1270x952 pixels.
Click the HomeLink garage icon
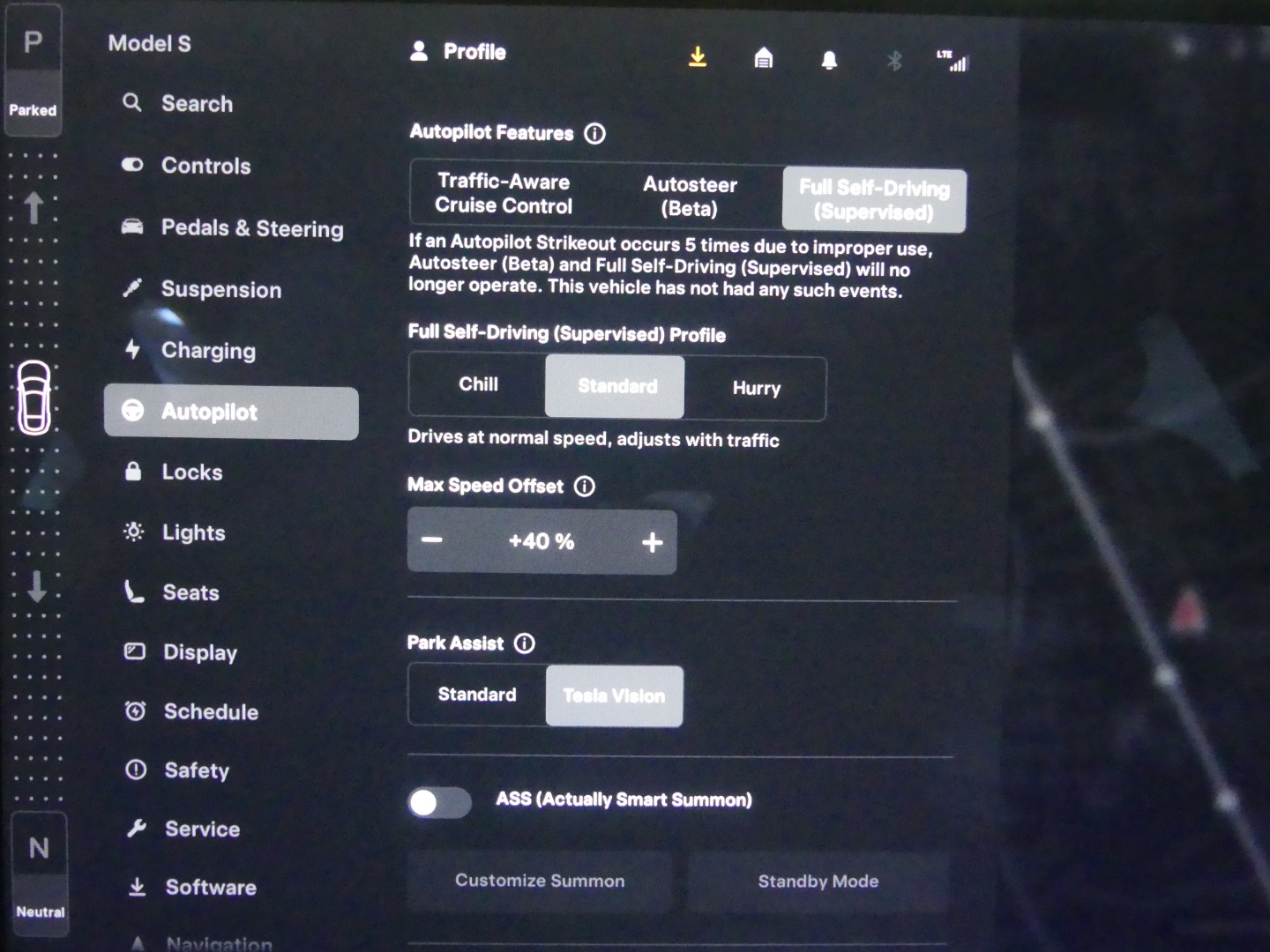(764, 59)
